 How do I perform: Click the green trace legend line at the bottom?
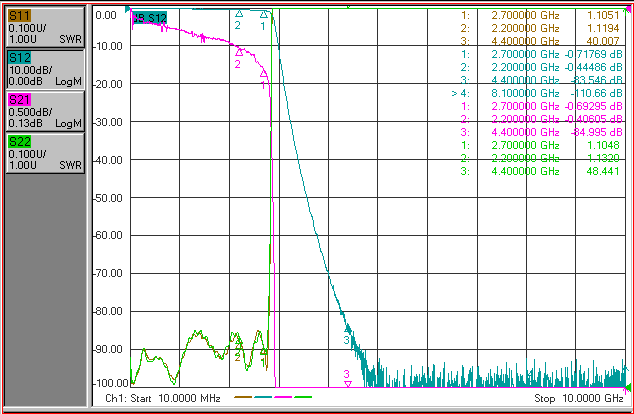pyautogui.click(x=303, y=397)
